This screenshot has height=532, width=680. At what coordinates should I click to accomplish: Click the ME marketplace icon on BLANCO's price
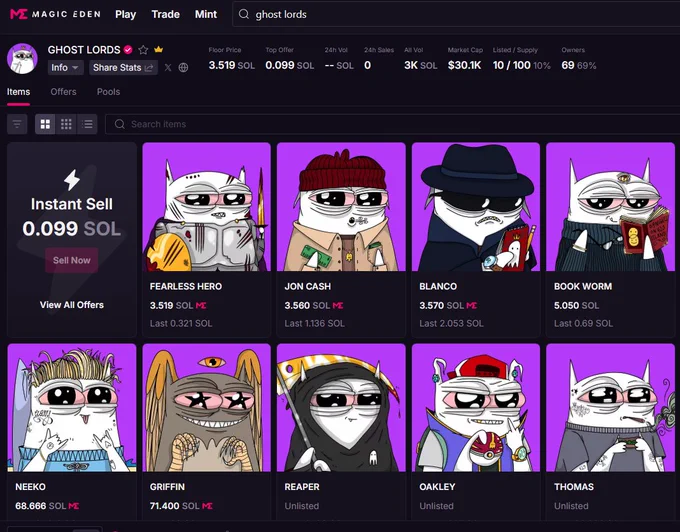472,306
